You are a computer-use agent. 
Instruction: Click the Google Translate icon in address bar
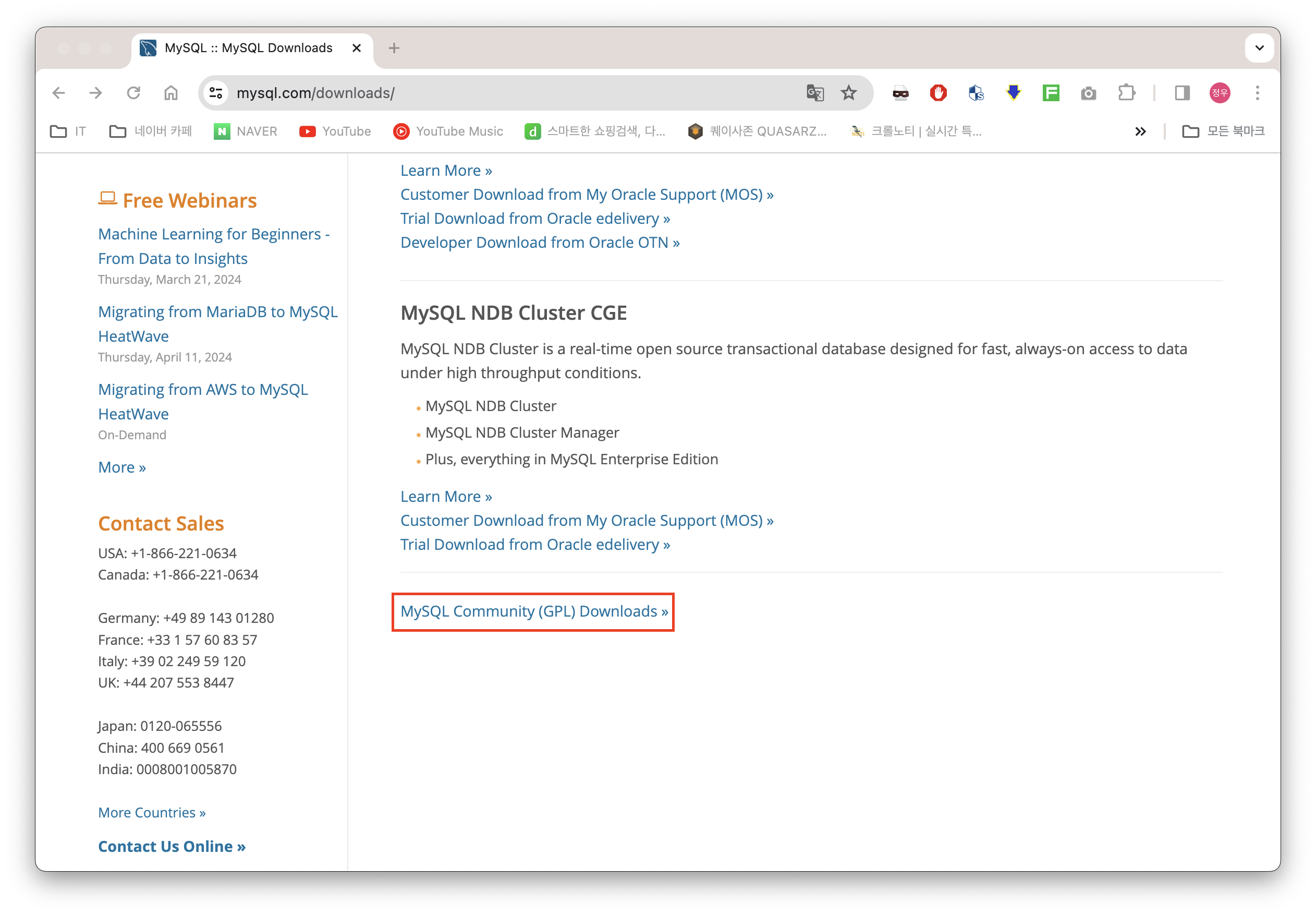coord(815,93)
